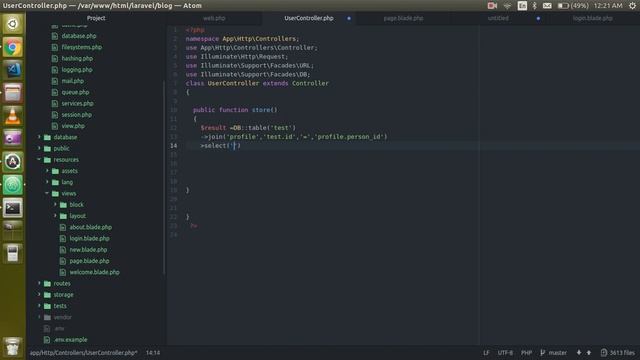
Task: Open the battery 49% indicator
Action: point(573,6)
